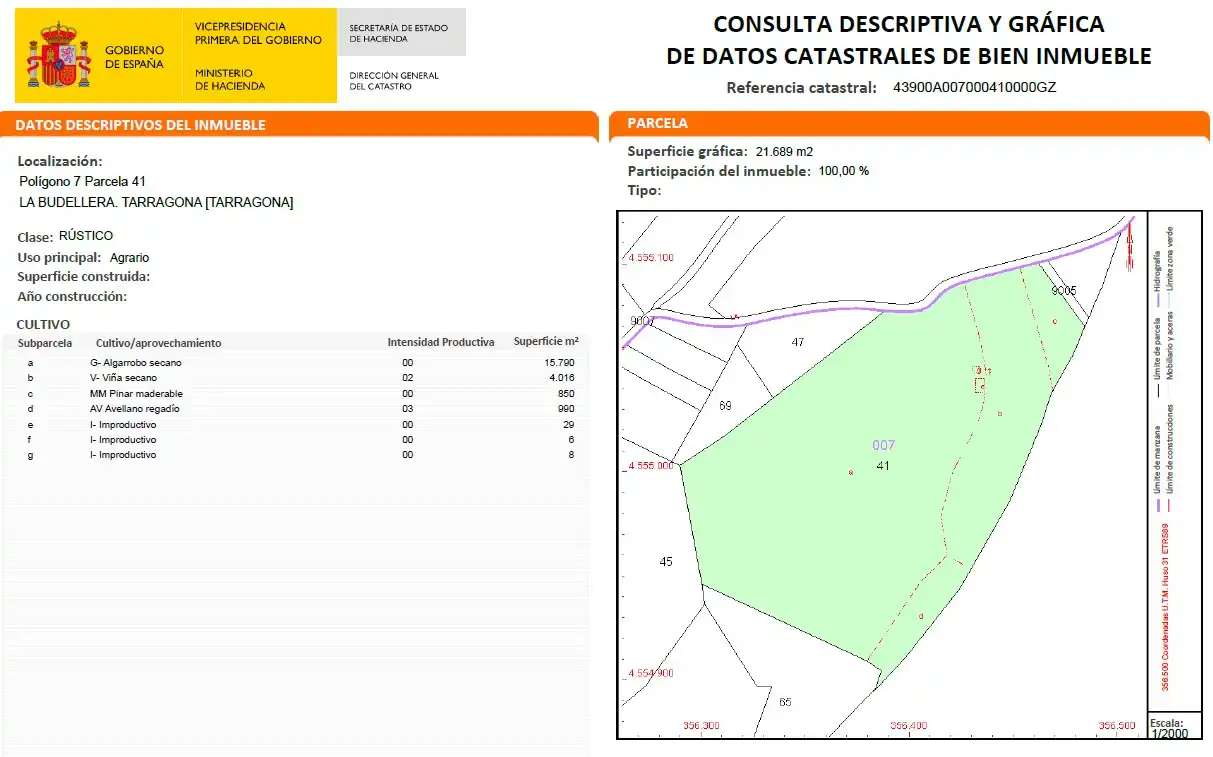Select the 'AV Avellano regadío' crop entry
The image size is (1213, 757).
coord(135,409)
